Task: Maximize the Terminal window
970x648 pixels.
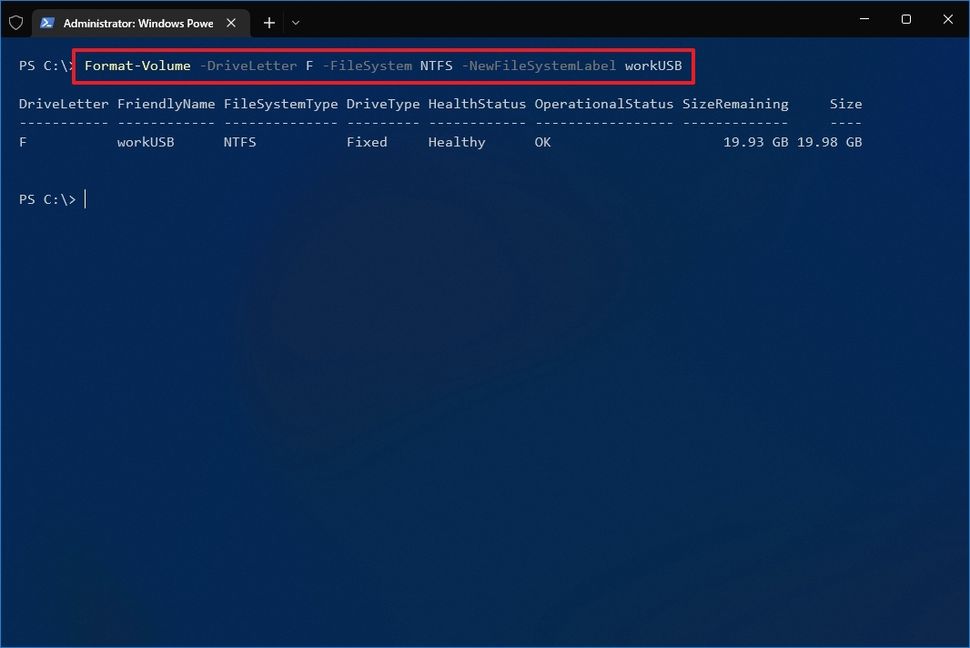Action: coord(906,19)
